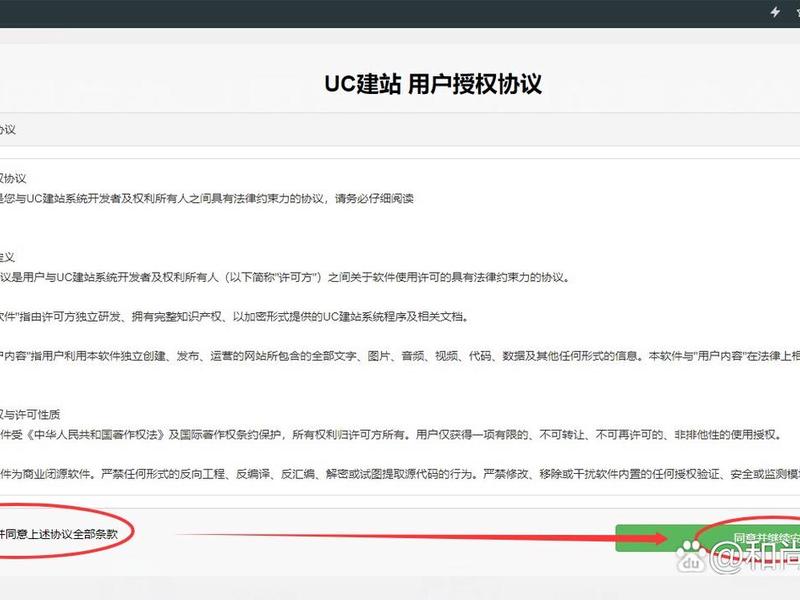This screenshot has width=800, height=600.
Task: Click the 同意上述协议全部条款 agreement label
Action: tap(59, 534)
